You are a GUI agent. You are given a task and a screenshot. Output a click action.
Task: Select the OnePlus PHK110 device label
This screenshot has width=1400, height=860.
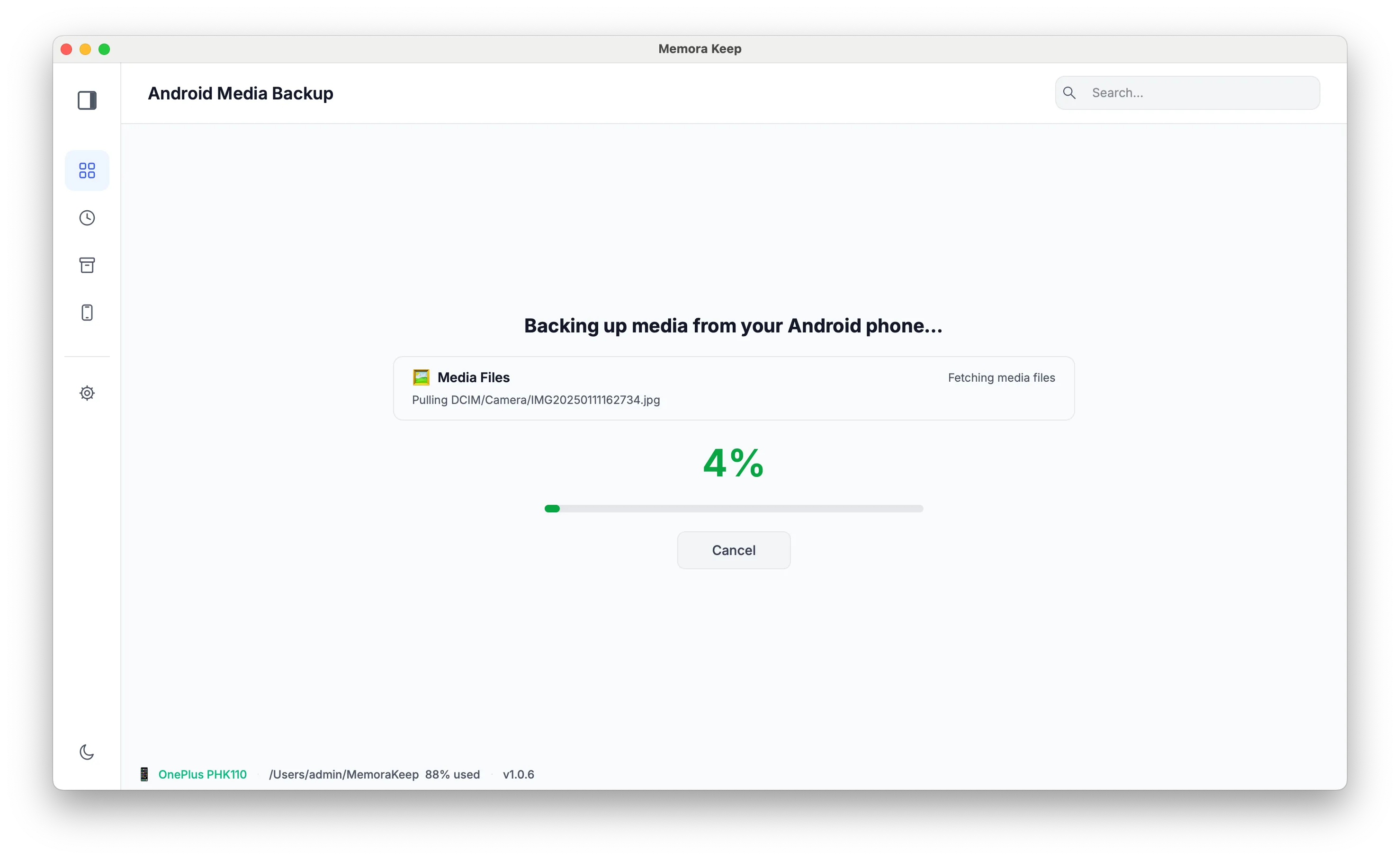pyautogui.click(x=203, y=774)
